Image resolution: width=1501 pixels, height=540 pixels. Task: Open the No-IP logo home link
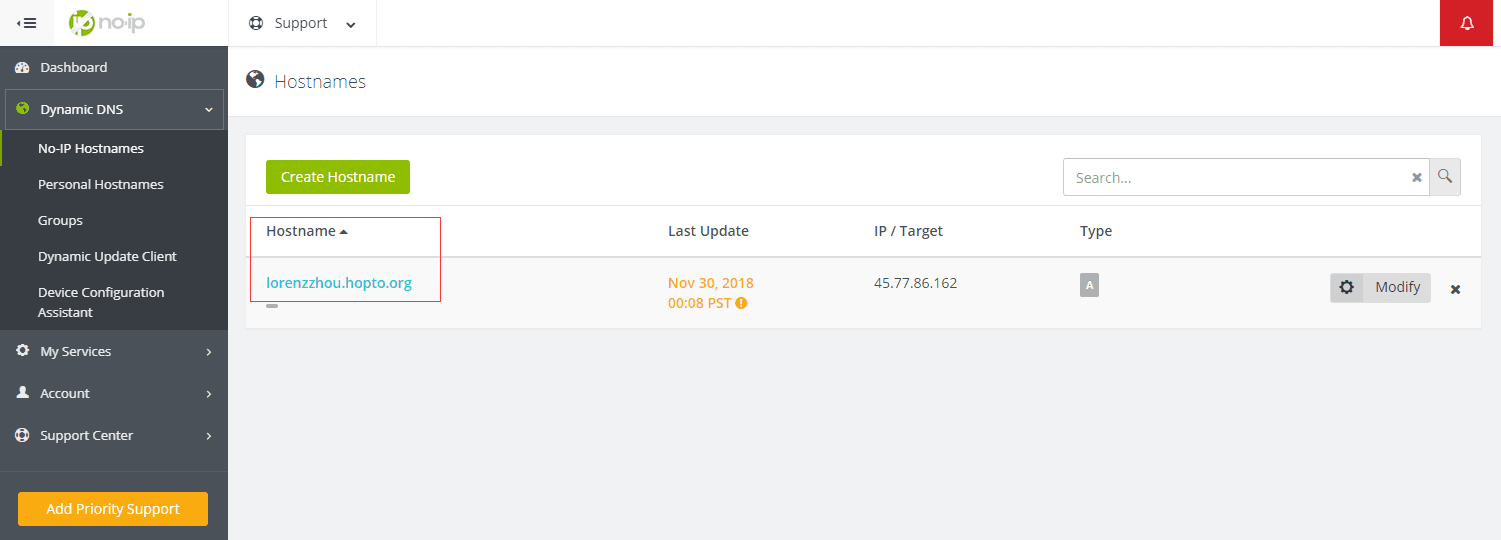pyautogui.click(x=107, y=22)
